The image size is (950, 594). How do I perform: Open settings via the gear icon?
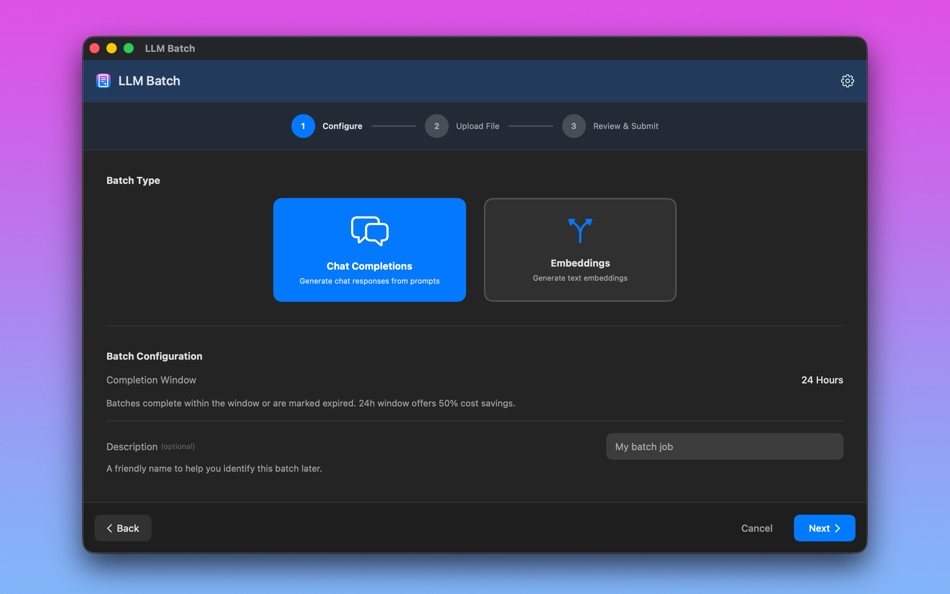847,81
